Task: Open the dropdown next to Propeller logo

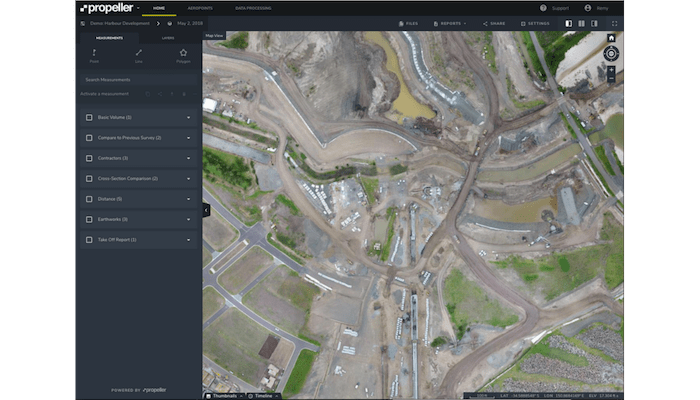Action: [x=138, y=8]
